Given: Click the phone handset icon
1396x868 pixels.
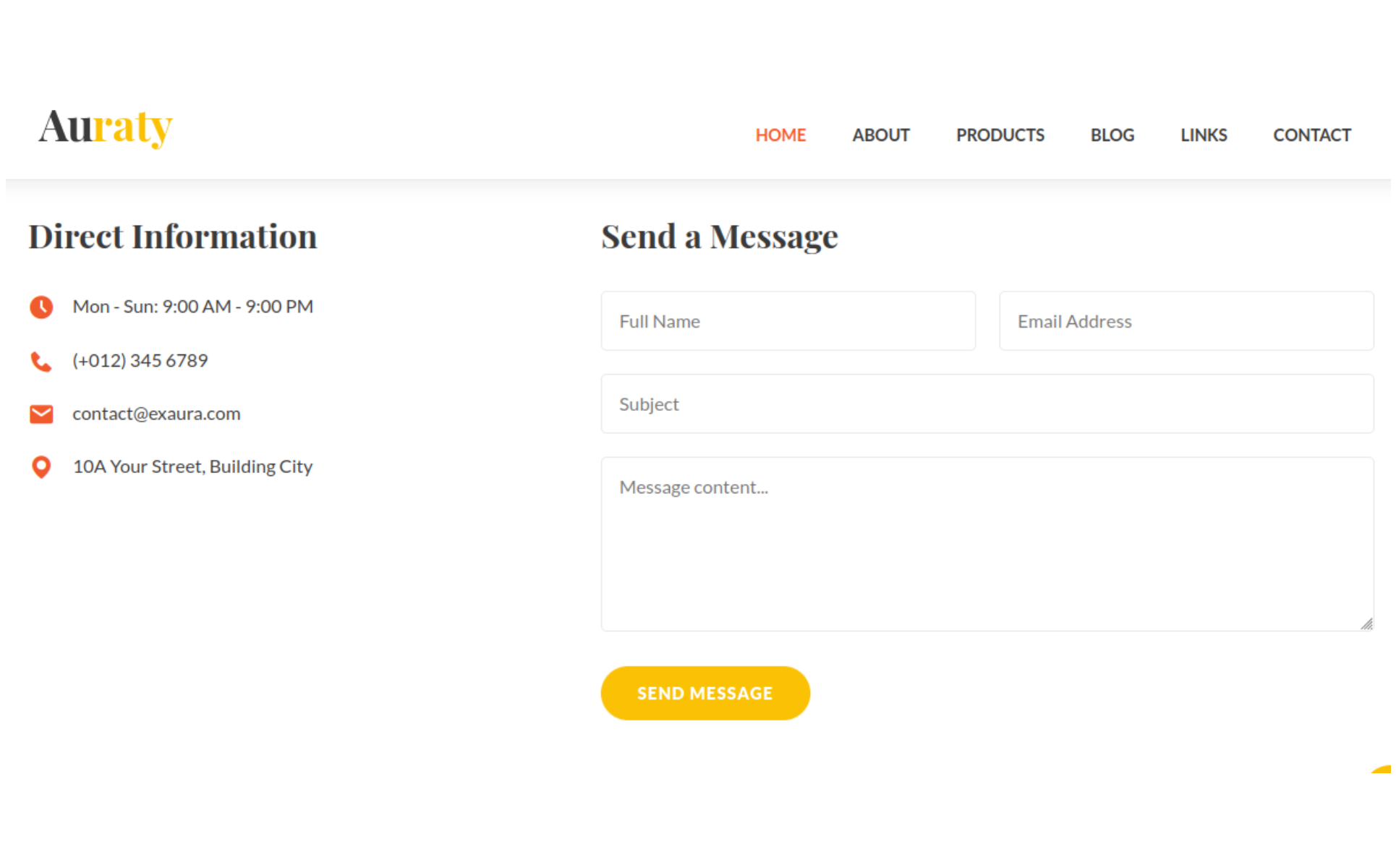Looking at the screenshot, I should (x=41, y=361).
